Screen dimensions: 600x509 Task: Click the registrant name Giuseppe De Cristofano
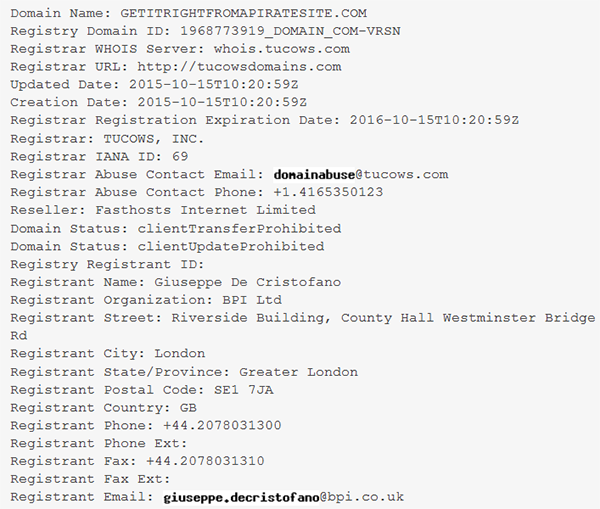tap(248, 282)
